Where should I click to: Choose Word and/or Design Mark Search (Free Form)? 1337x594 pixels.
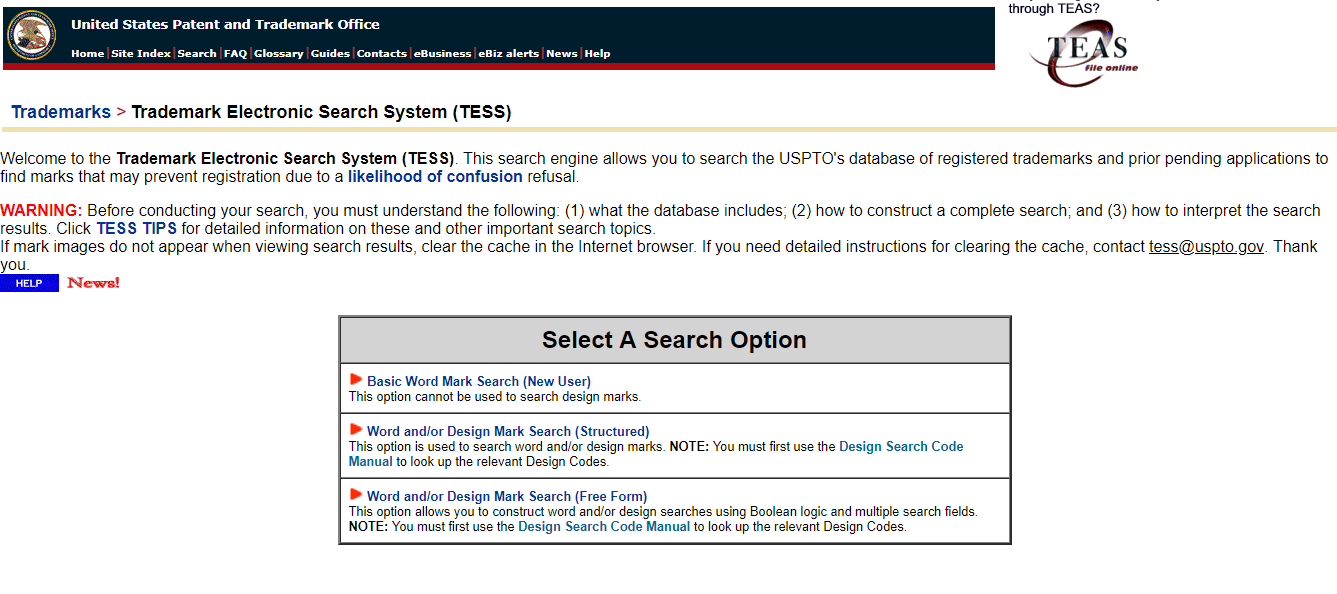506,496
